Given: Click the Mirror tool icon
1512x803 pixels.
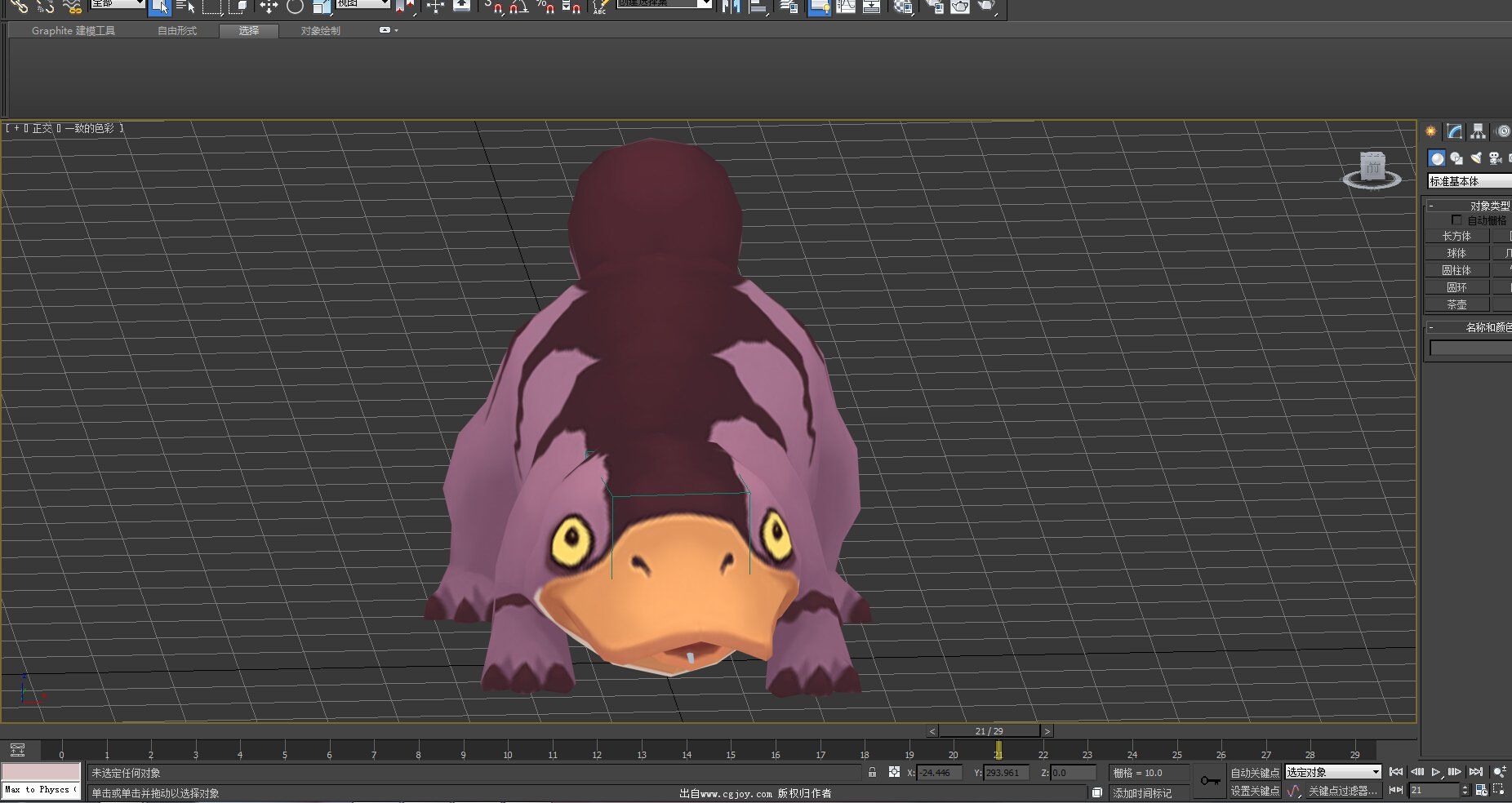Looking at the screenshot, I should (x=732, y=7).
